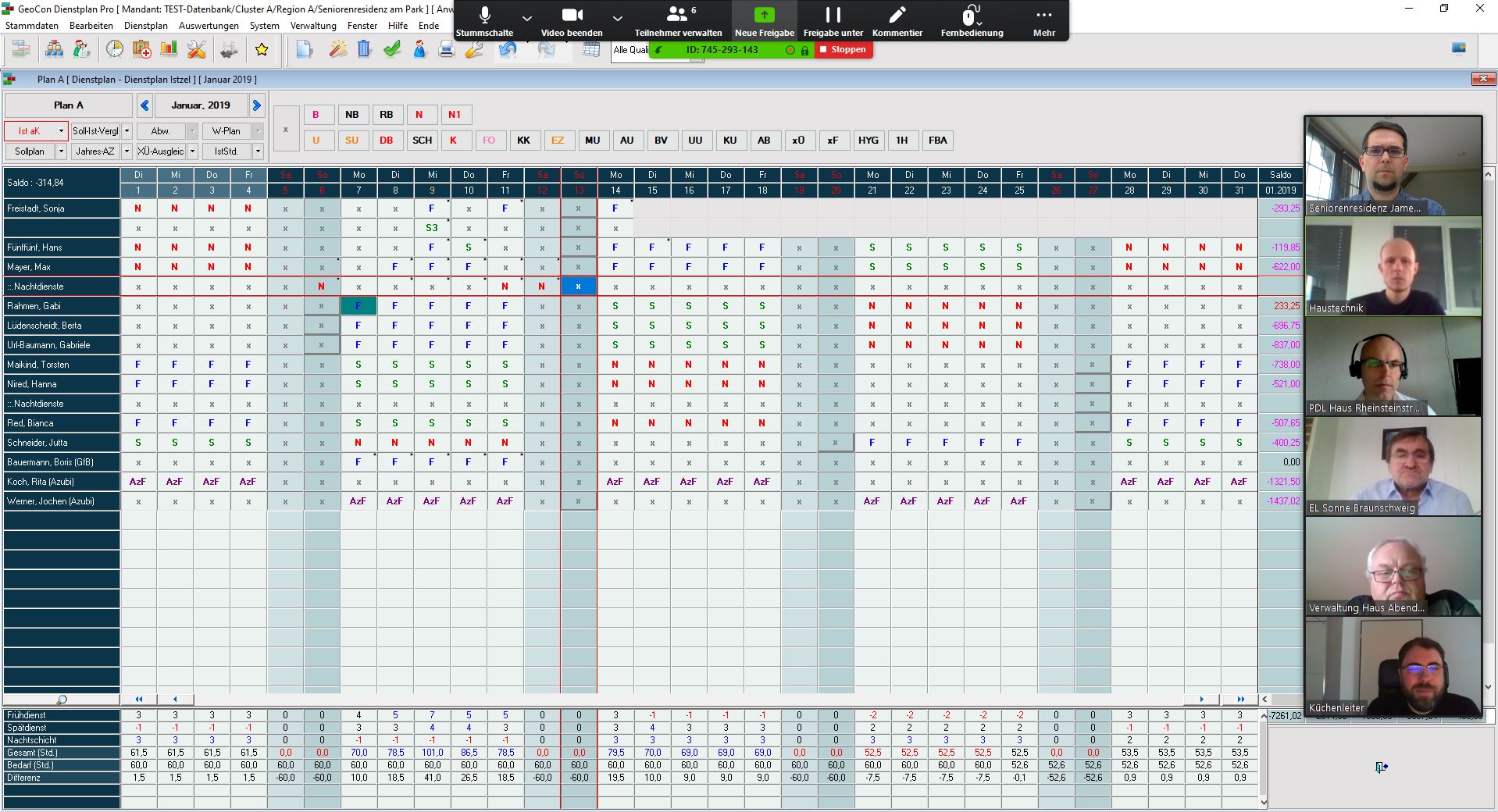Click the printer icon in toolbar

(x=446, y=50)
